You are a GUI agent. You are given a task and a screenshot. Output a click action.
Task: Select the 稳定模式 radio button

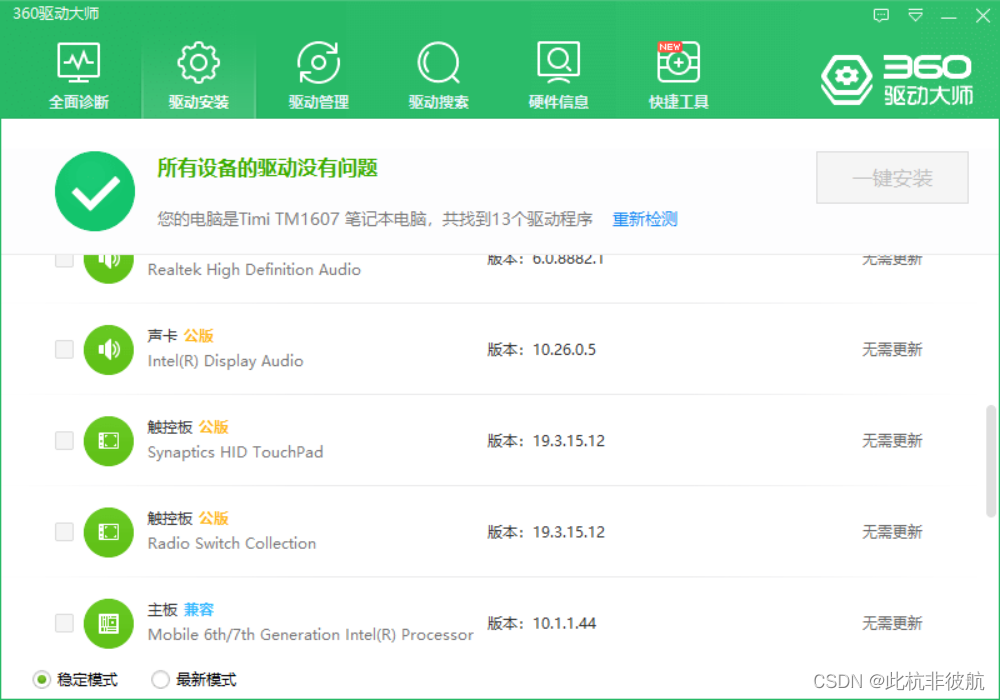coord(41,680)
